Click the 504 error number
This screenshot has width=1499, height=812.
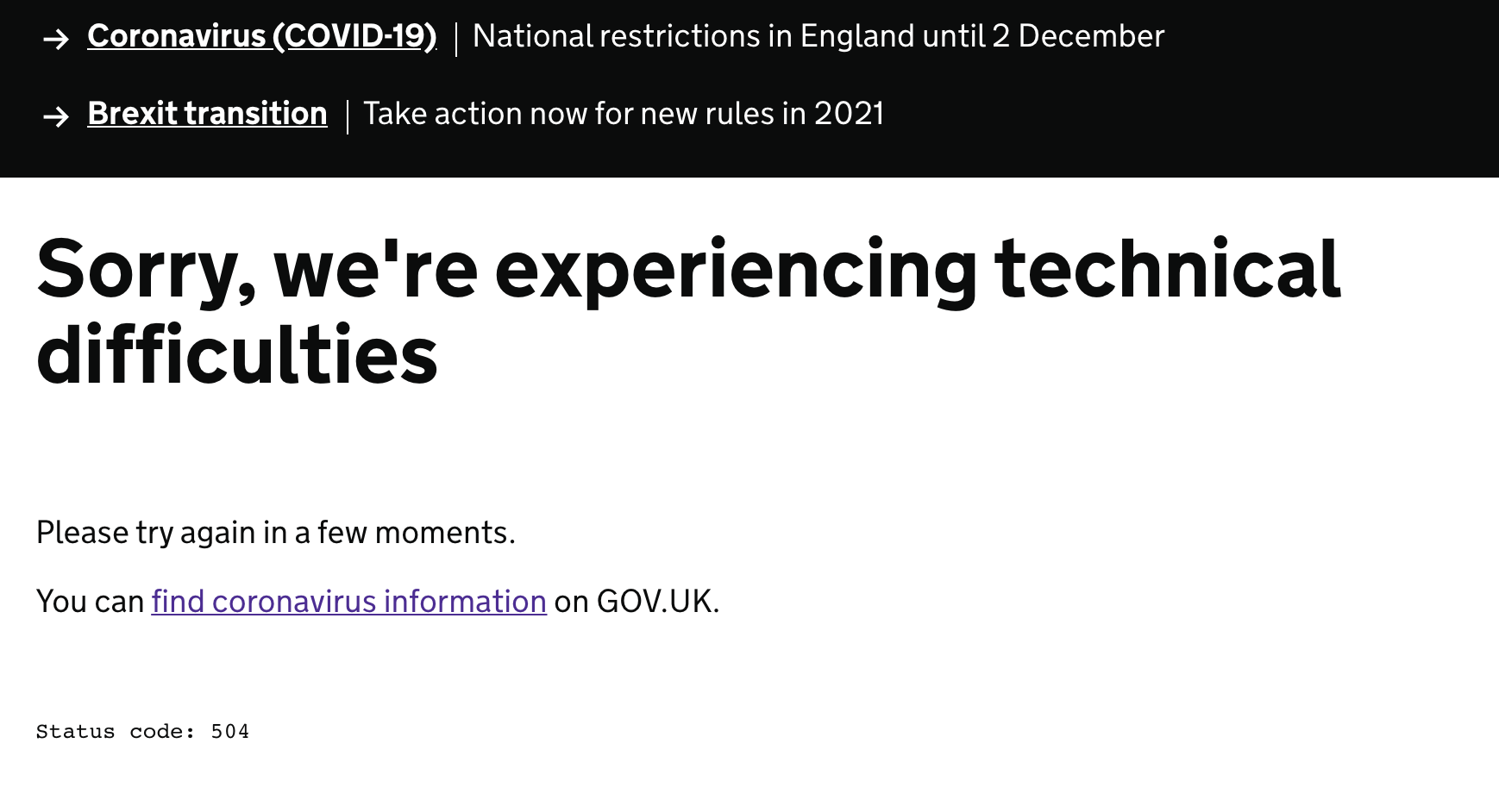pyautogui.click(x=230, y=732)
